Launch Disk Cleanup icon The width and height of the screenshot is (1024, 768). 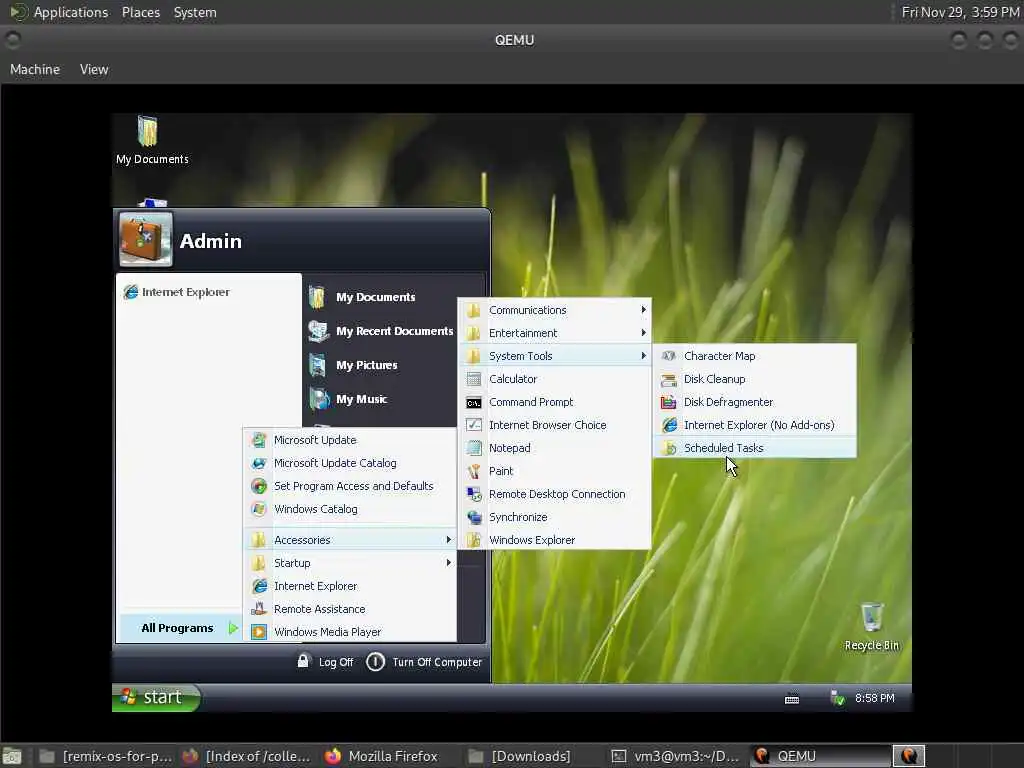pyautogui.click(x=668, y=379)
